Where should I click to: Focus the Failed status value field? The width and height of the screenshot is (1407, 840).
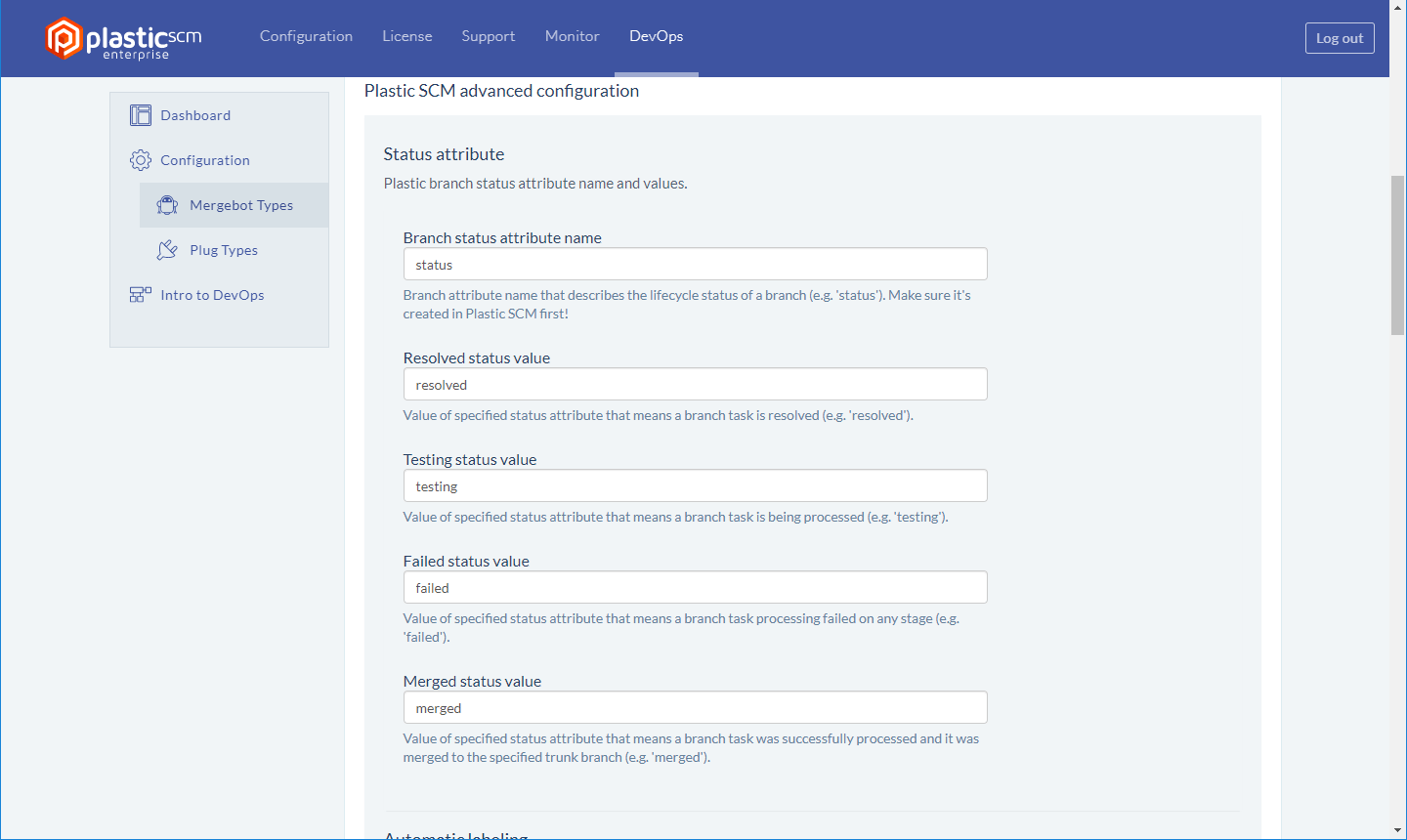695,587
